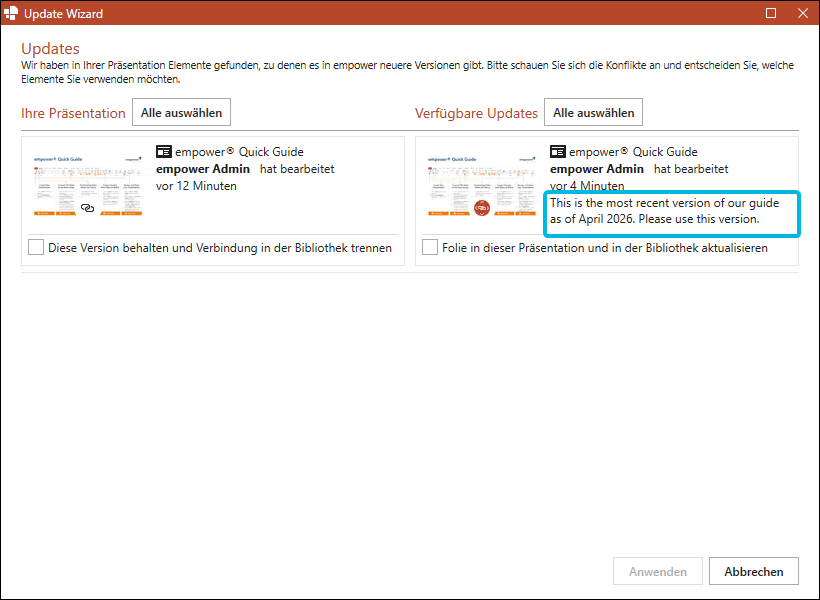
Task: Click 'empower® Quick Guide' title in right card
Action: [x=633, y=152]
